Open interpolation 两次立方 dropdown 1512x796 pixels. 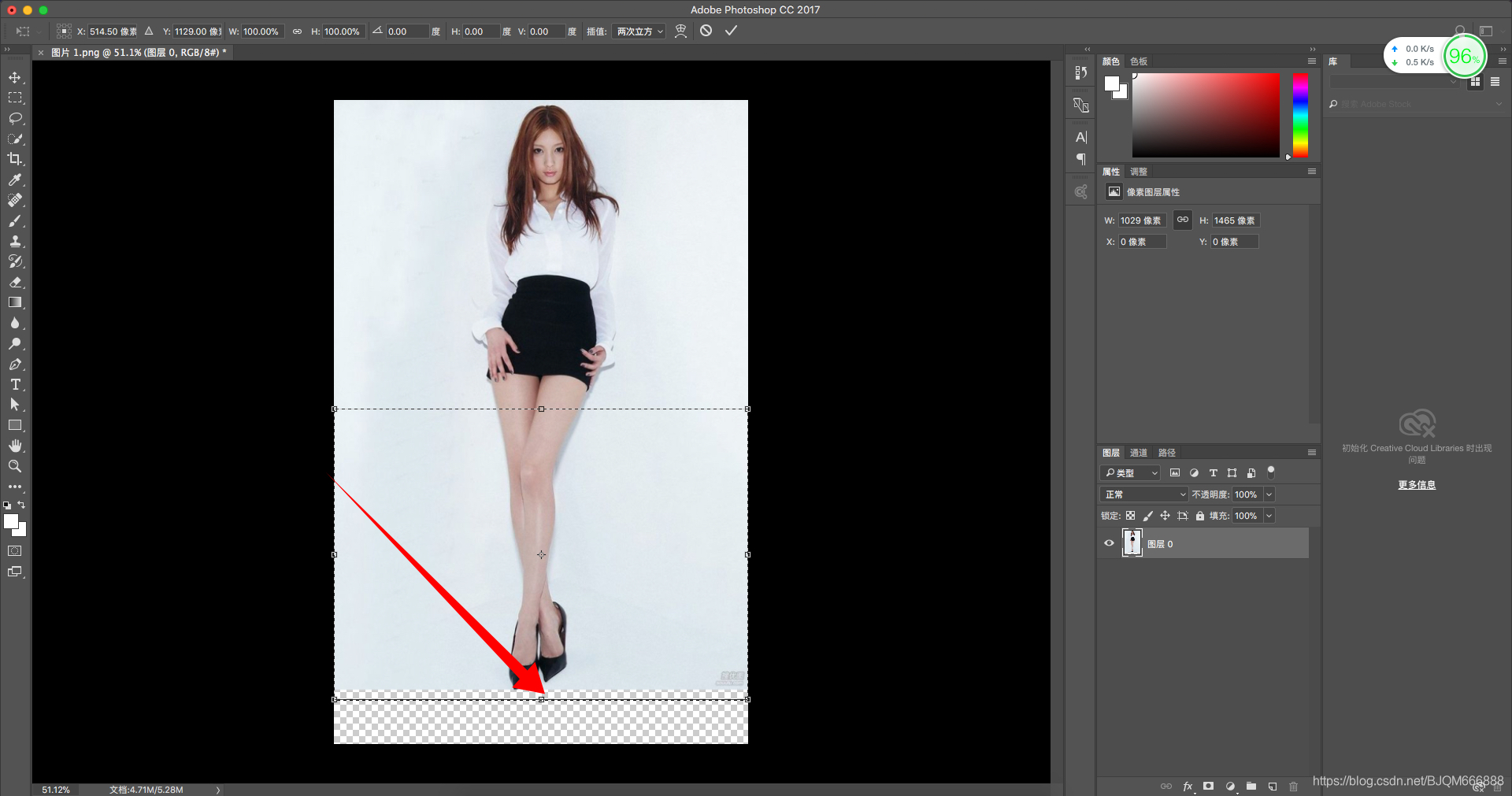(639, 31)
